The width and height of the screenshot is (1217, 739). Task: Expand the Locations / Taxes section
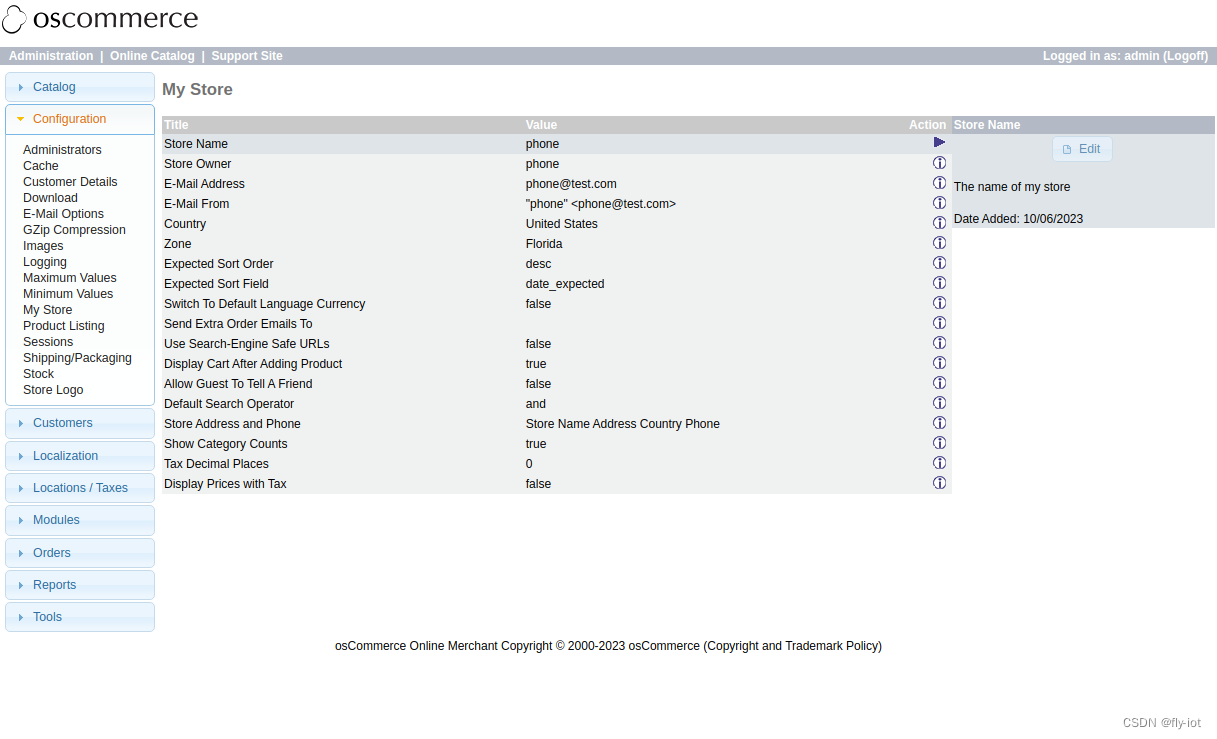[x=80, y=488]
